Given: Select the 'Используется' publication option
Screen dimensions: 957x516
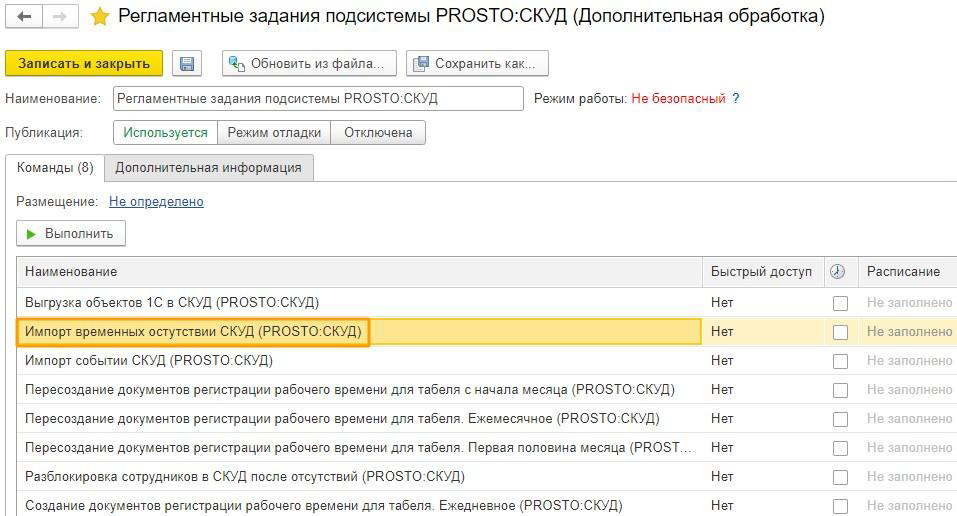Looking at the screenshot, I should pos(165,133).
